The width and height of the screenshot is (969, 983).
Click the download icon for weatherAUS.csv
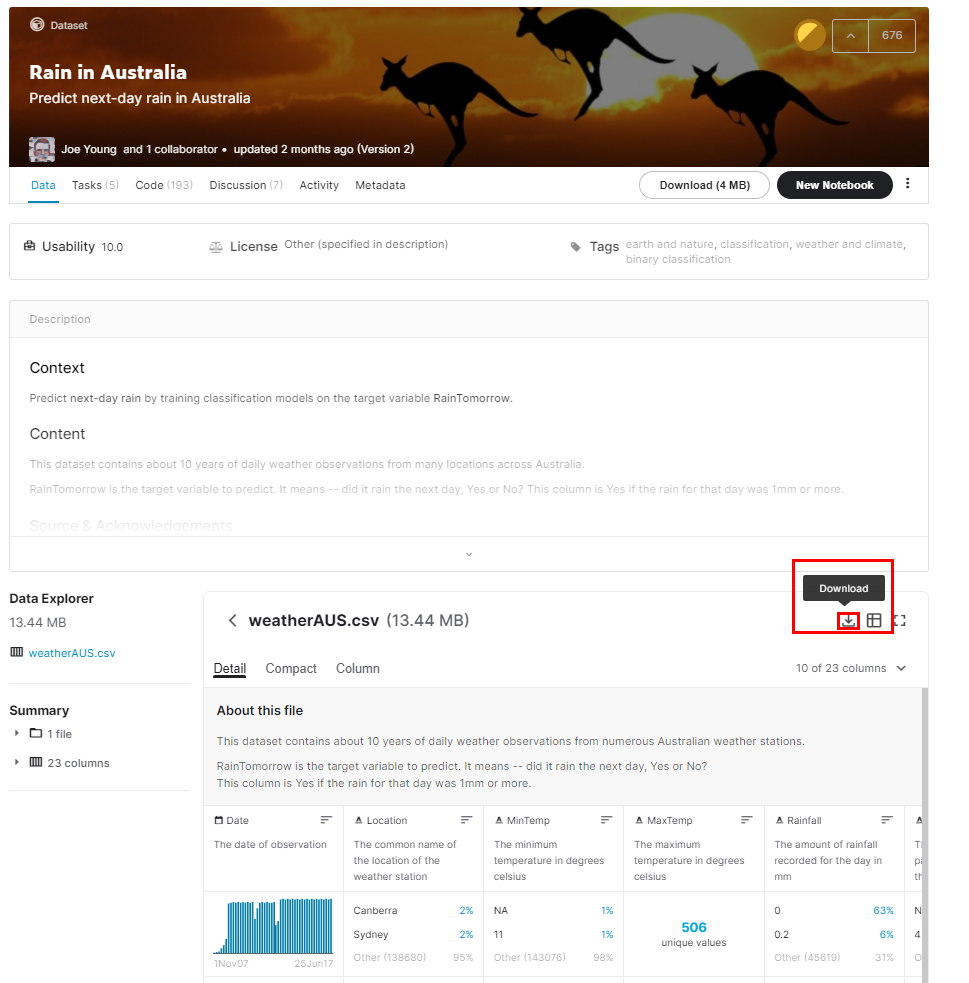(x=848, y=621)
